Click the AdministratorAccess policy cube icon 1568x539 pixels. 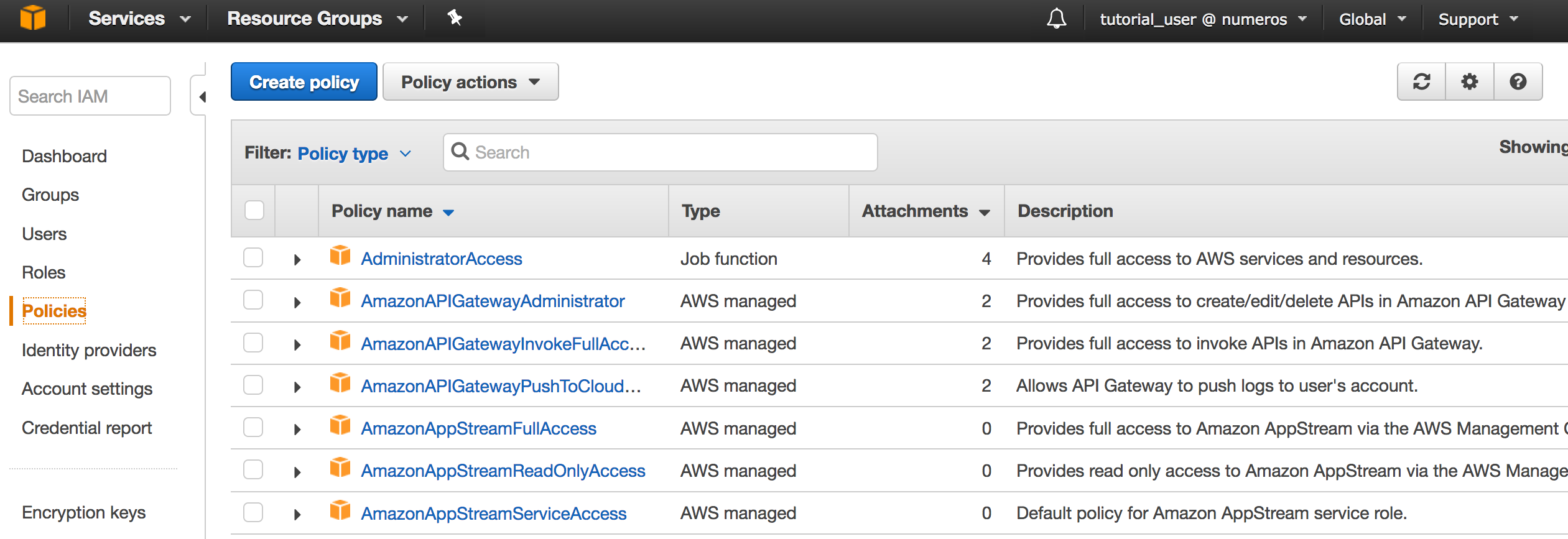point(340,256)
